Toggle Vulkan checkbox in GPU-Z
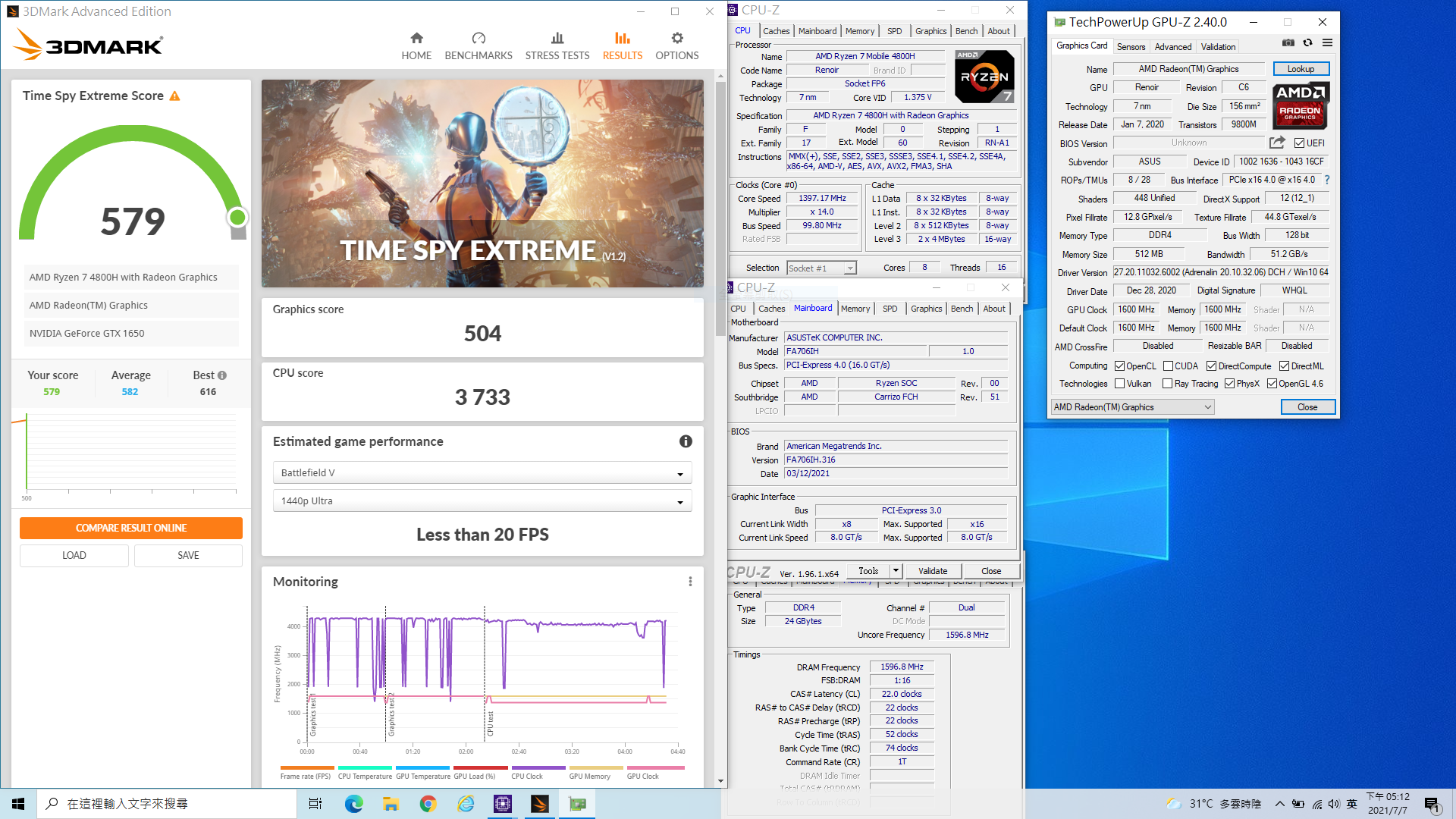This screenshot has width=1456, height=819. click(x=1119, y=384)
